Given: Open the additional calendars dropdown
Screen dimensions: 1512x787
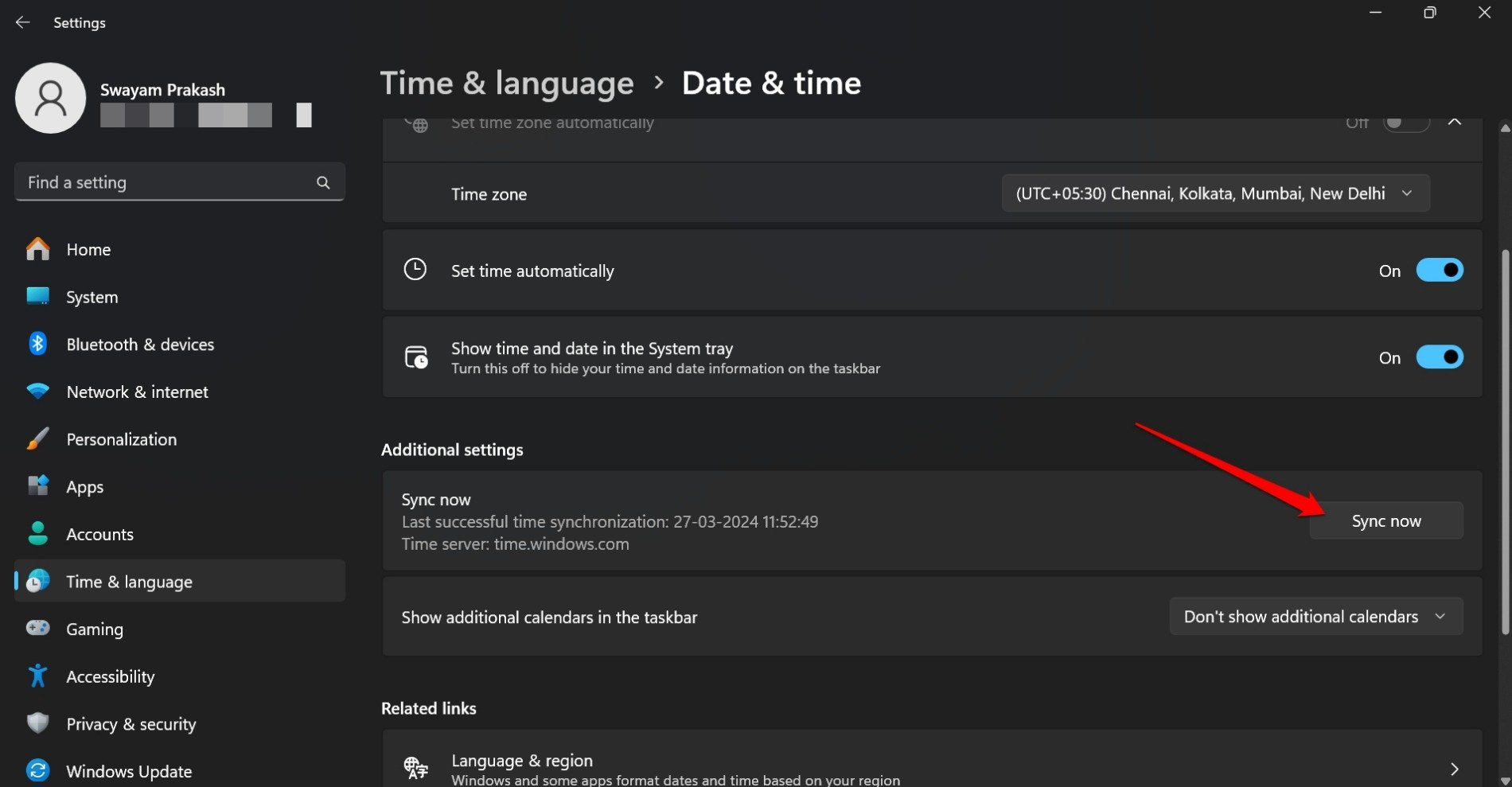Looking at the screenshot, I should (x=1315, y=617).
